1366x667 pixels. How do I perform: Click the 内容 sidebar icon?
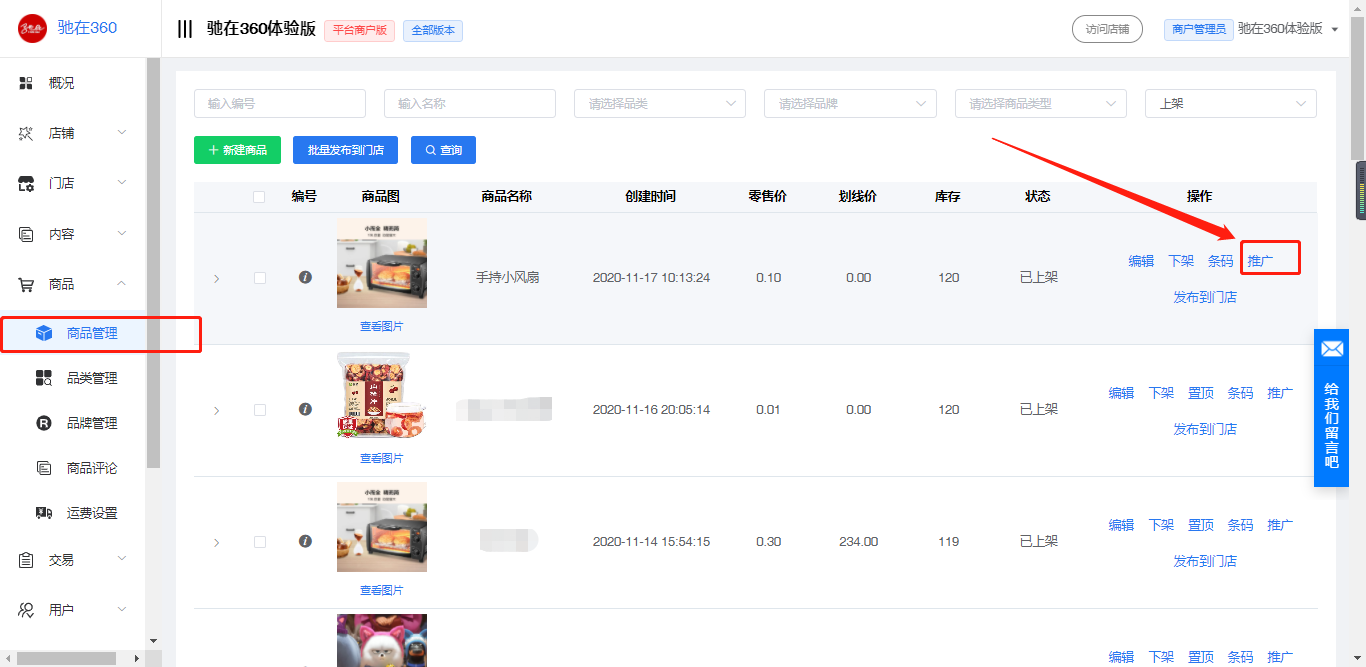coord(27,234)
